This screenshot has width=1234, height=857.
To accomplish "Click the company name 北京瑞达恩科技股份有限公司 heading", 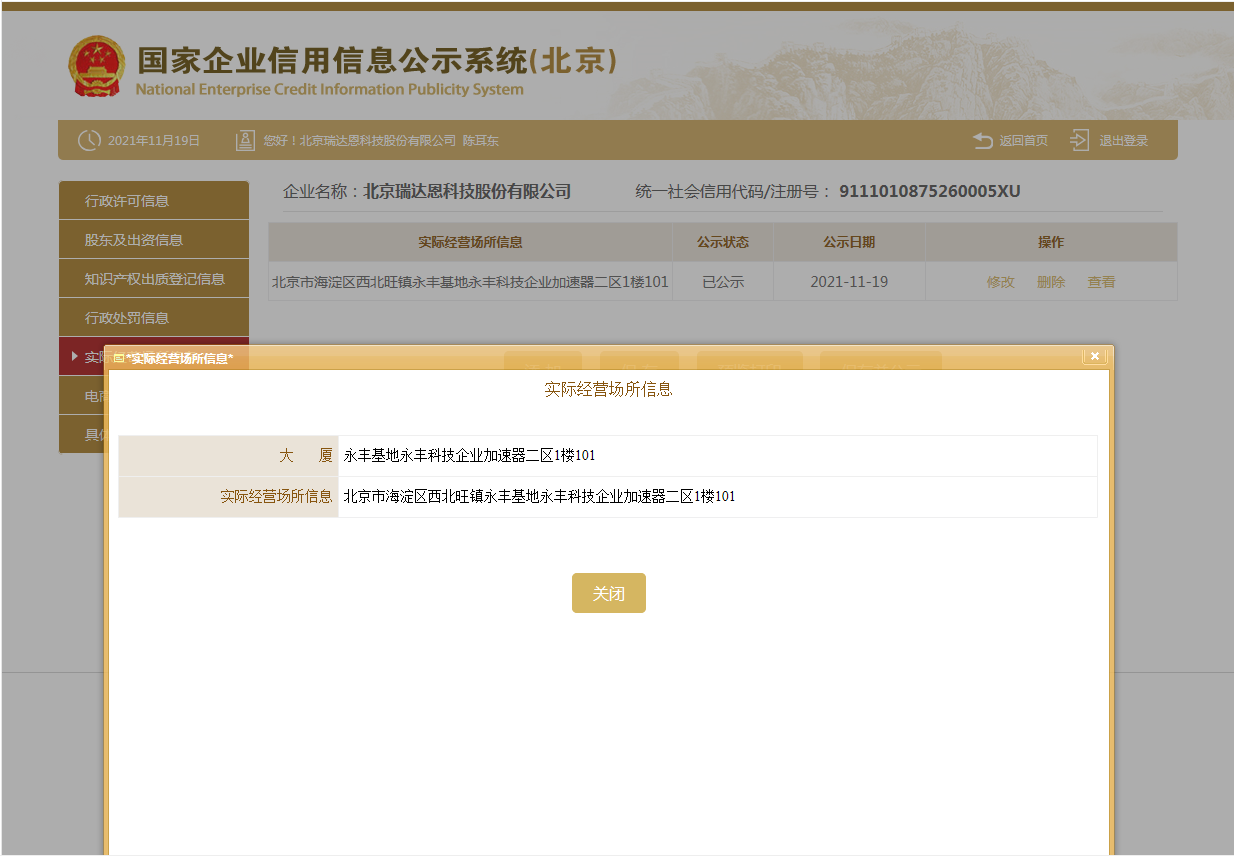I will [x=467, y=191].
